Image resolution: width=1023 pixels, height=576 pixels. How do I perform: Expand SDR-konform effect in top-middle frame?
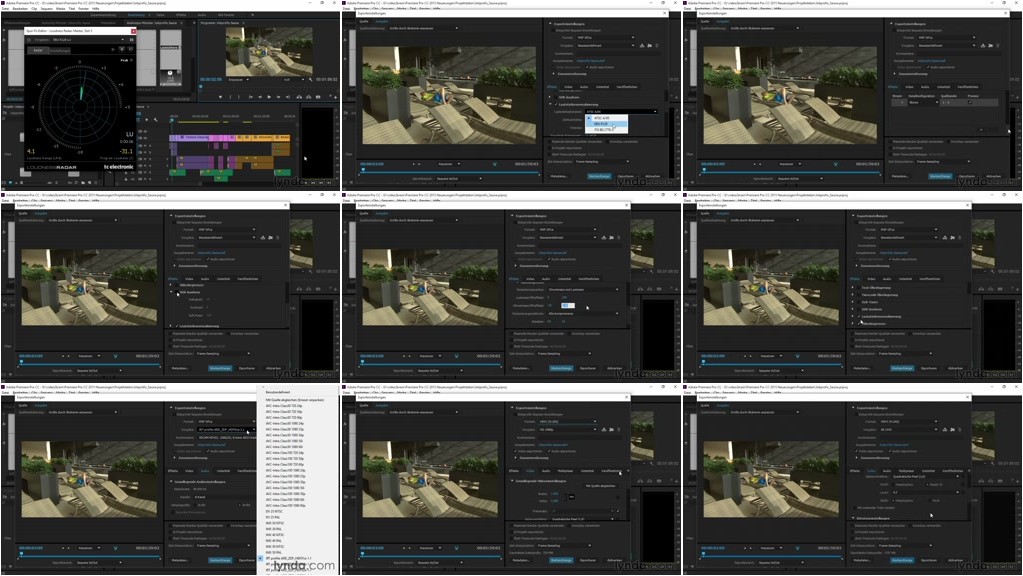[x=550, y=97]
